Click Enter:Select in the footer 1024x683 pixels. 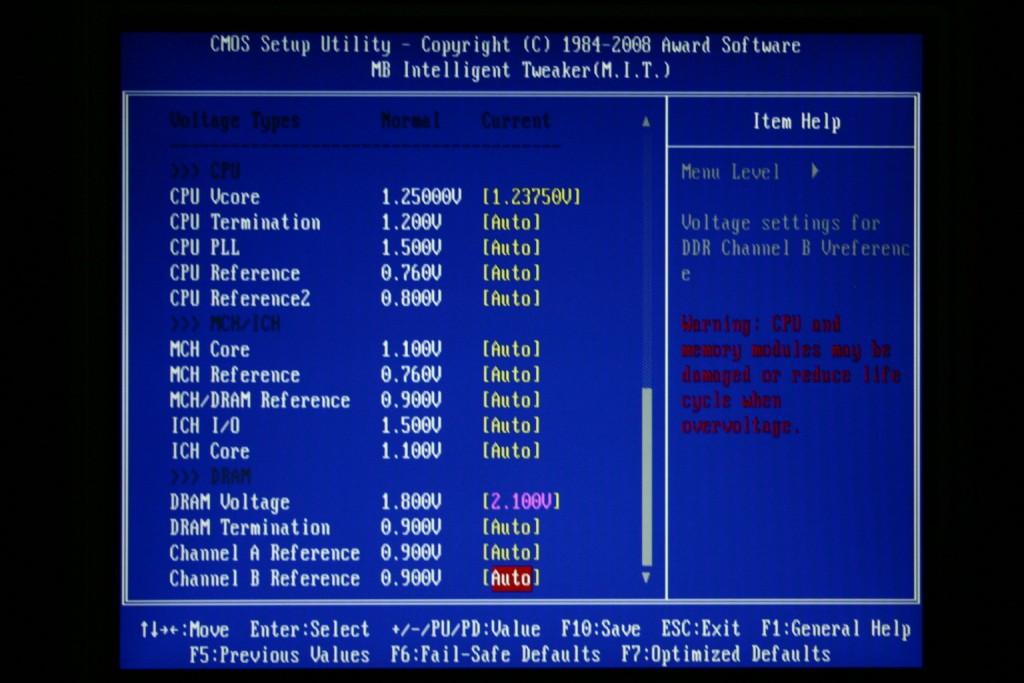[310, 629]
